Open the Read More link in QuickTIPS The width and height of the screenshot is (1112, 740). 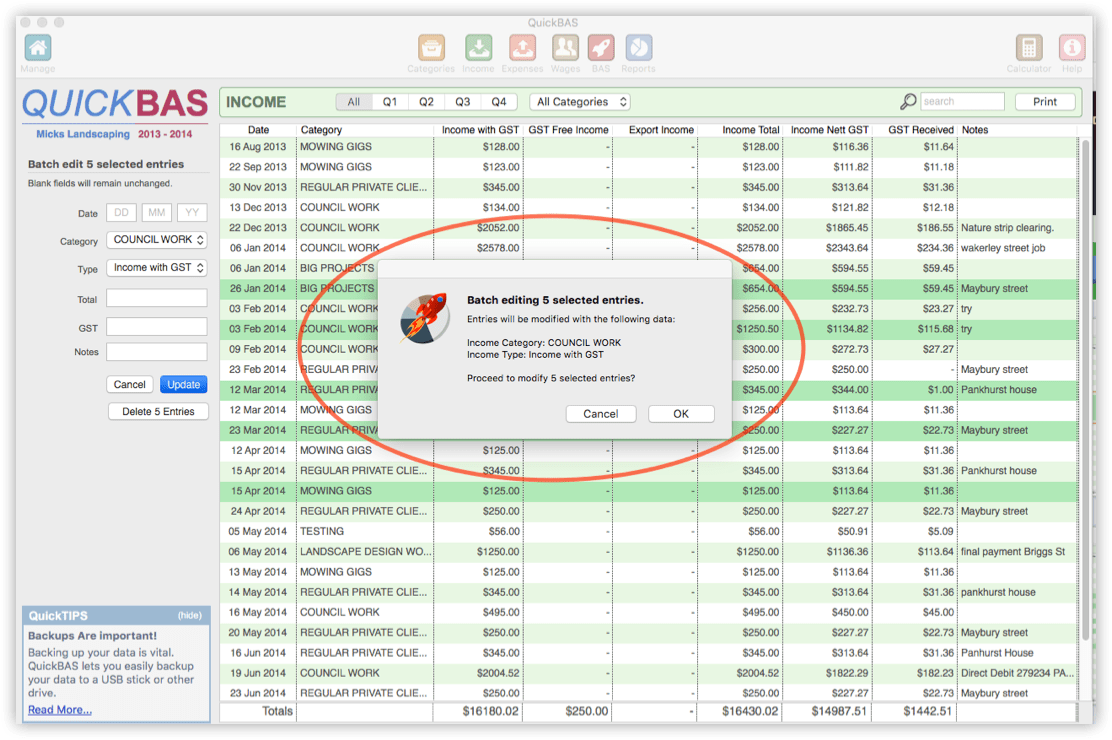(x=59, y=709)
